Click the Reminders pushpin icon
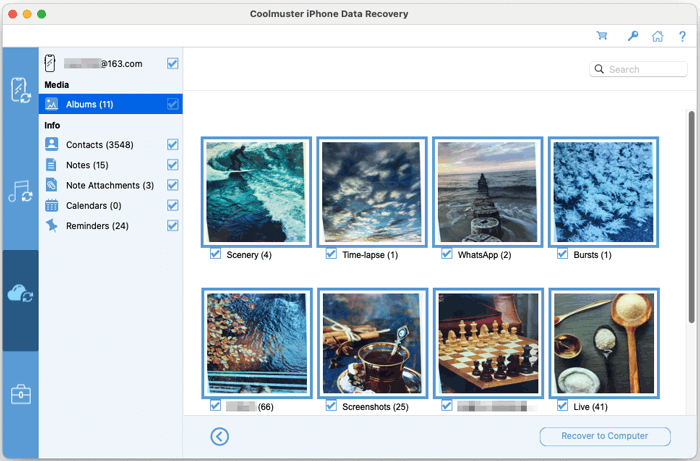Image resolution: width=700 pixels, height=461 pixels. (52, 225)
